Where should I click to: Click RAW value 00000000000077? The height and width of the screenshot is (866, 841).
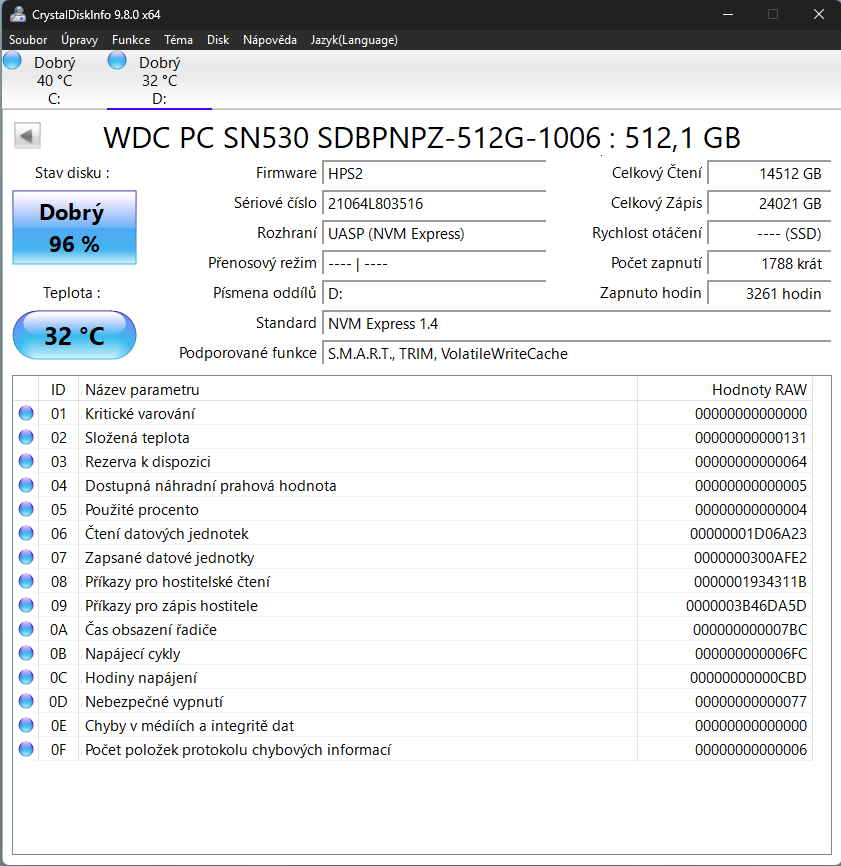coord(751,702)
